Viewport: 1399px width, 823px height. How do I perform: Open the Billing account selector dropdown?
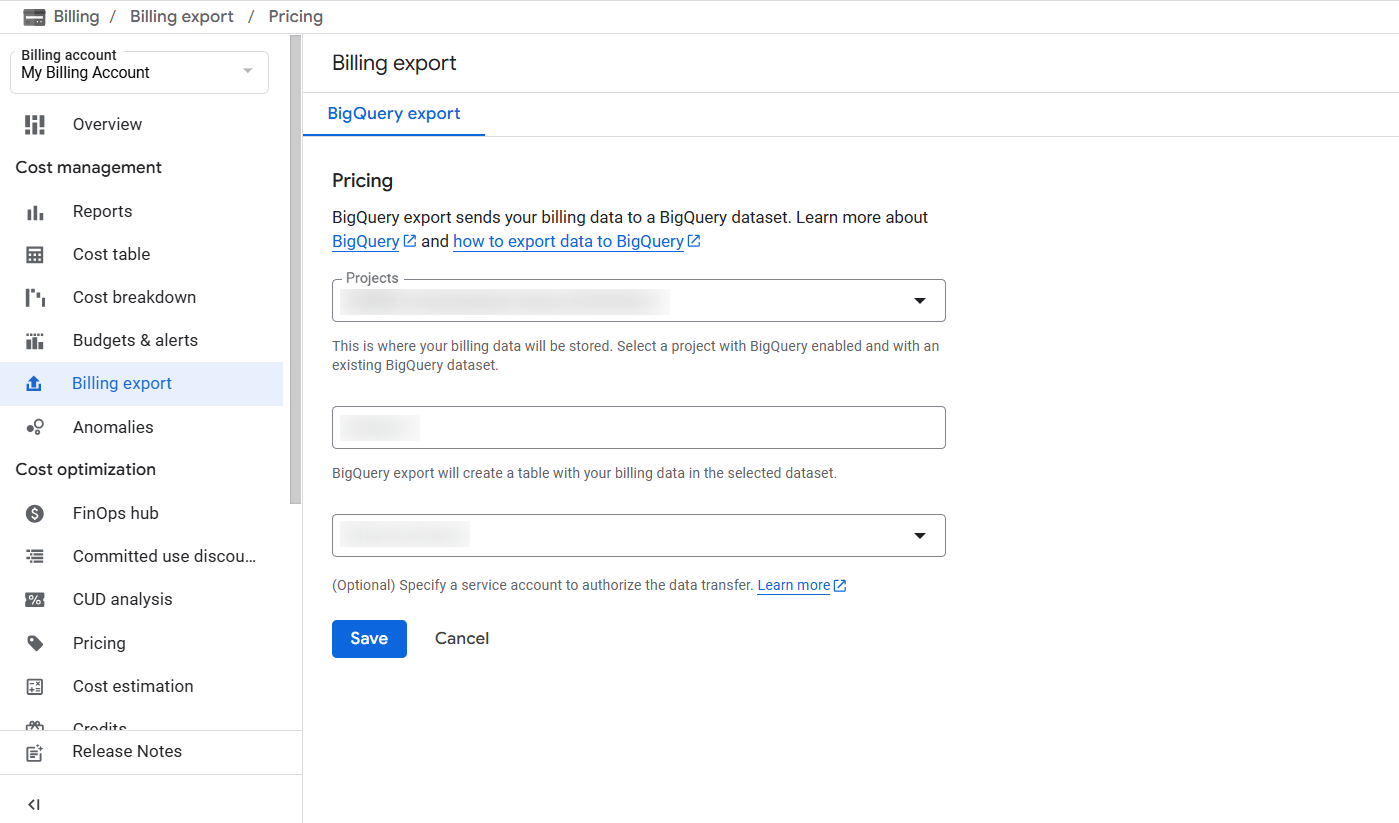139,72
